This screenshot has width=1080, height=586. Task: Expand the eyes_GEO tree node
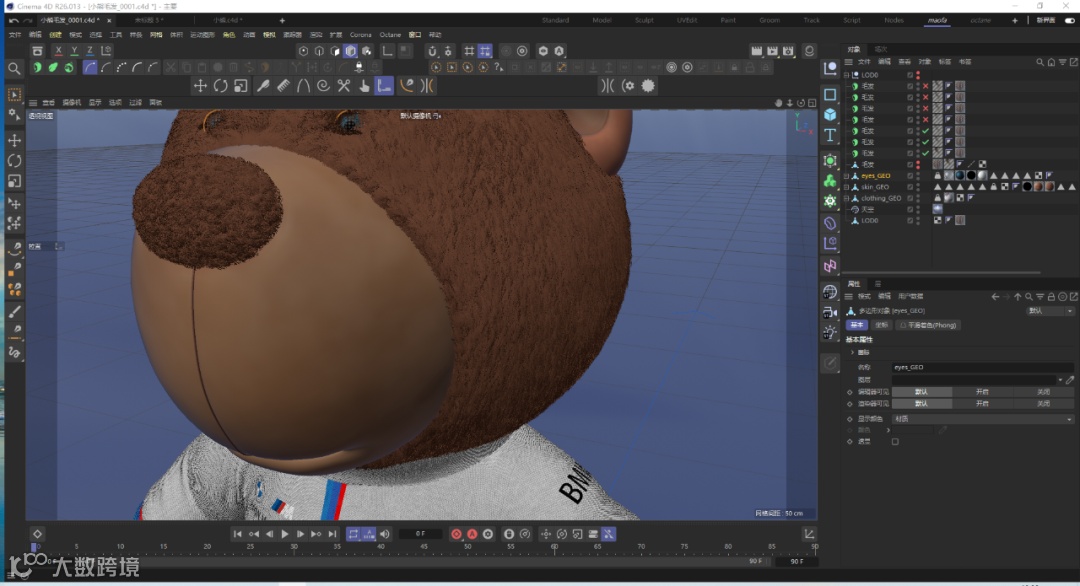847,176
